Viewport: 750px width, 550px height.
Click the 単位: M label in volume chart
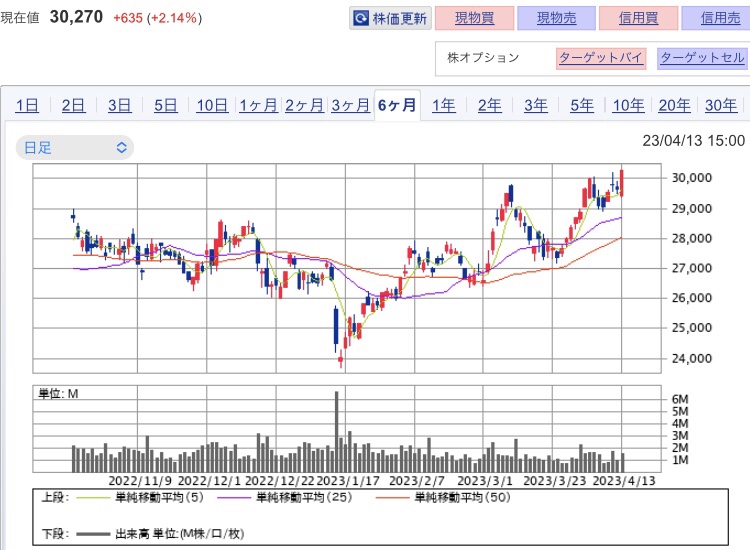[x=58, y=394]
